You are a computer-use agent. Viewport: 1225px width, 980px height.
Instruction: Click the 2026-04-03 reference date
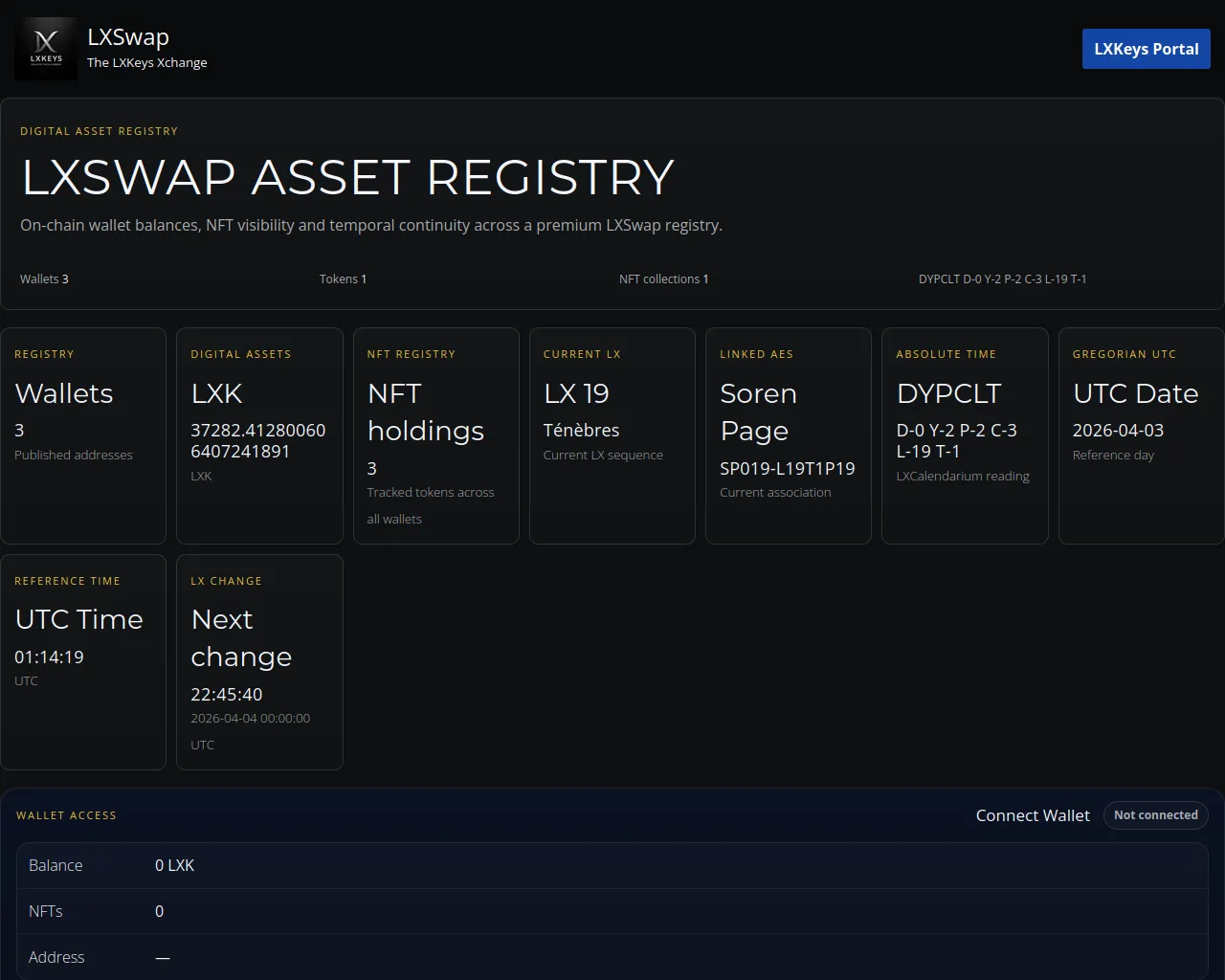1118,431
